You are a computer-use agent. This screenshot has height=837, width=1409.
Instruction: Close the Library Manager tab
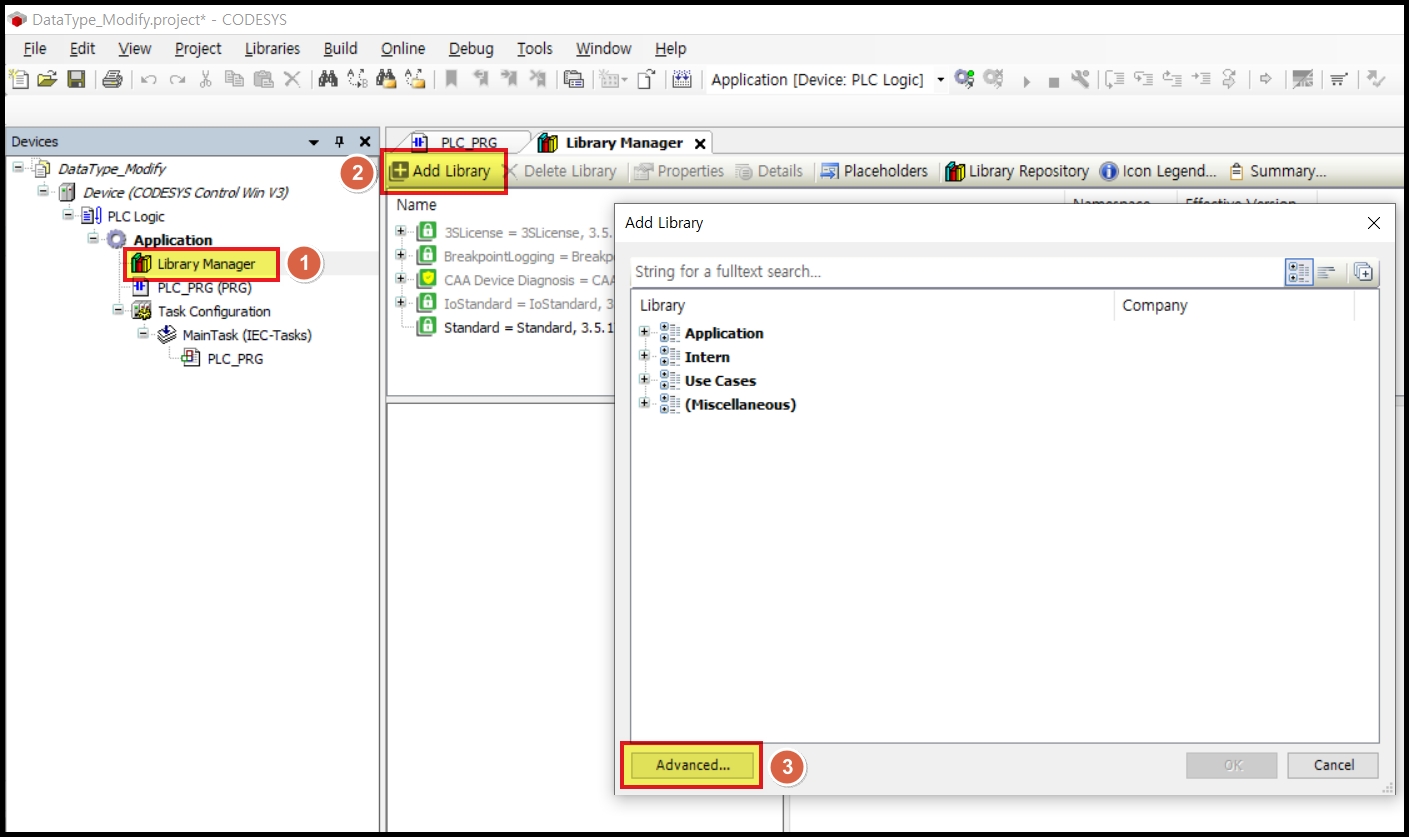[x=700, y=144]
